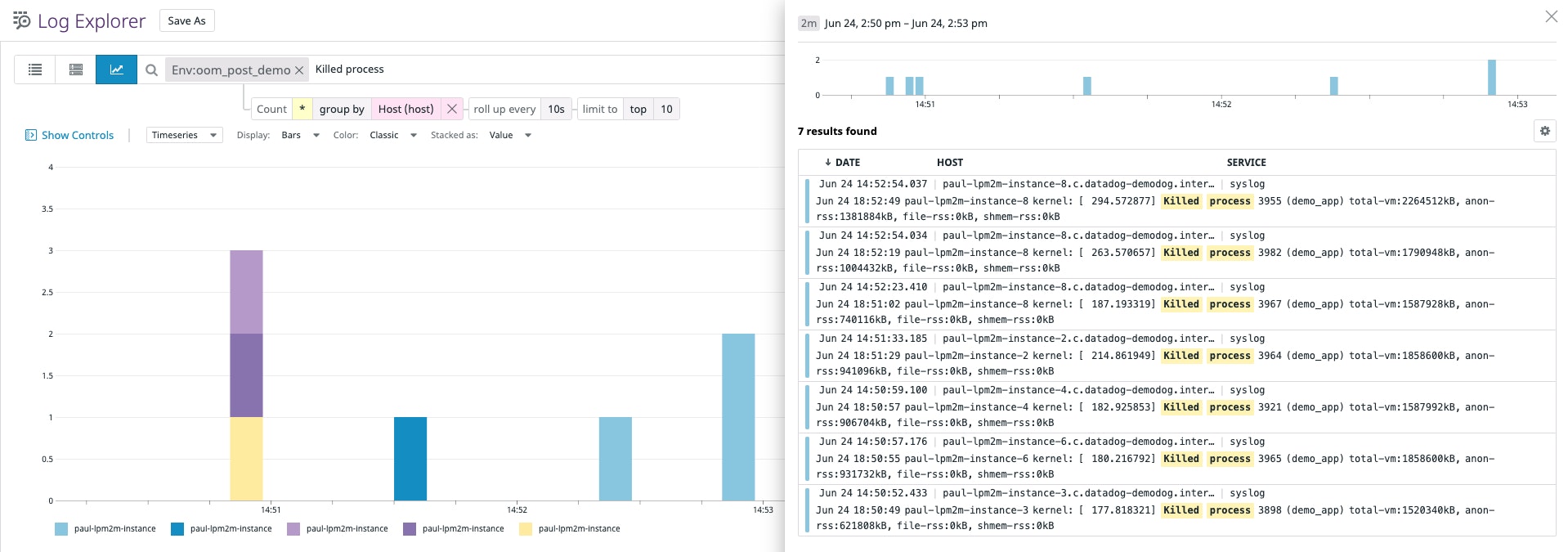Select the patterns view icon
Image resolution: width=1568 pixels, height=552 pixels.
(x=76, y=70)
